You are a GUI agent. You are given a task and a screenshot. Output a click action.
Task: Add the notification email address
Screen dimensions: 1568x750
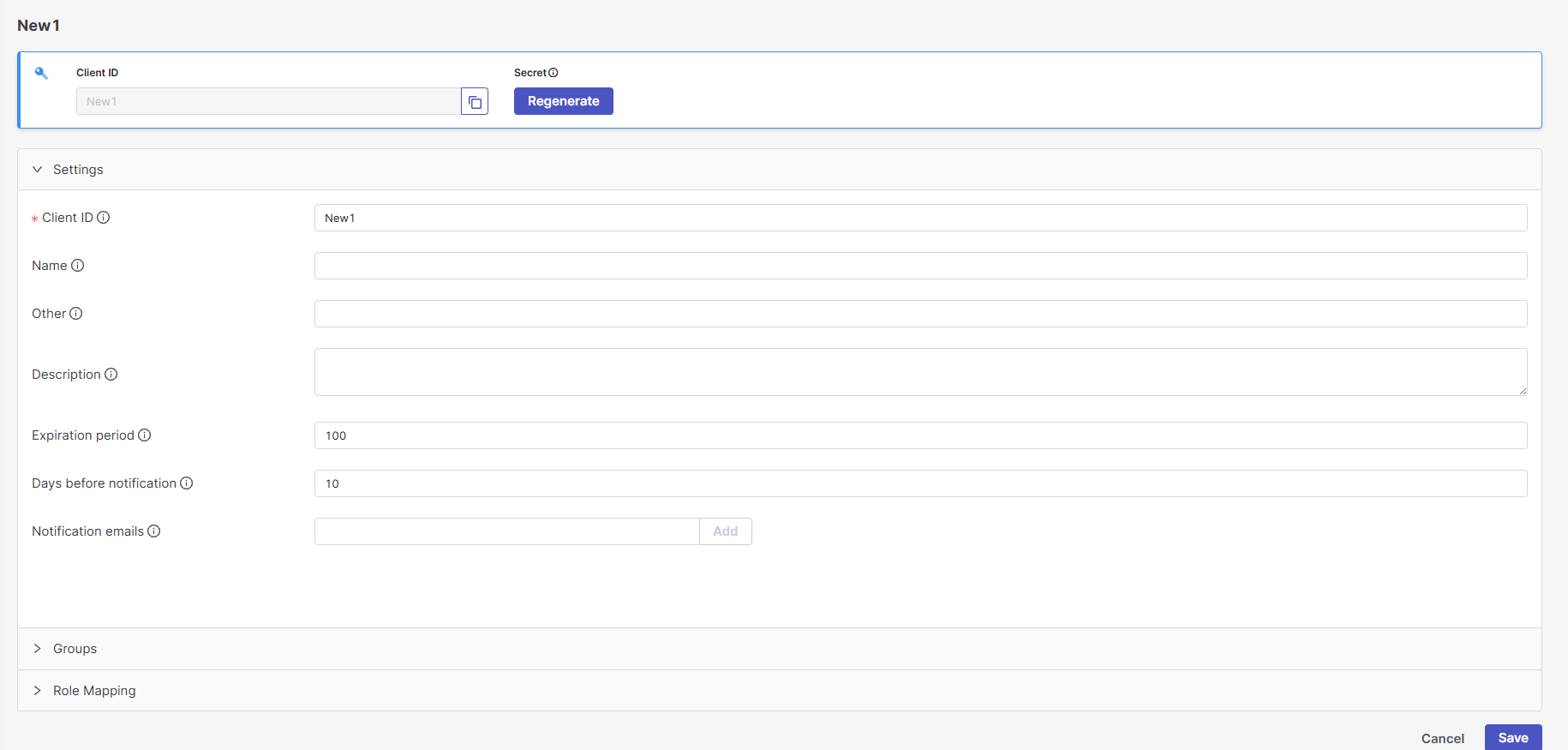pos(725,531)
